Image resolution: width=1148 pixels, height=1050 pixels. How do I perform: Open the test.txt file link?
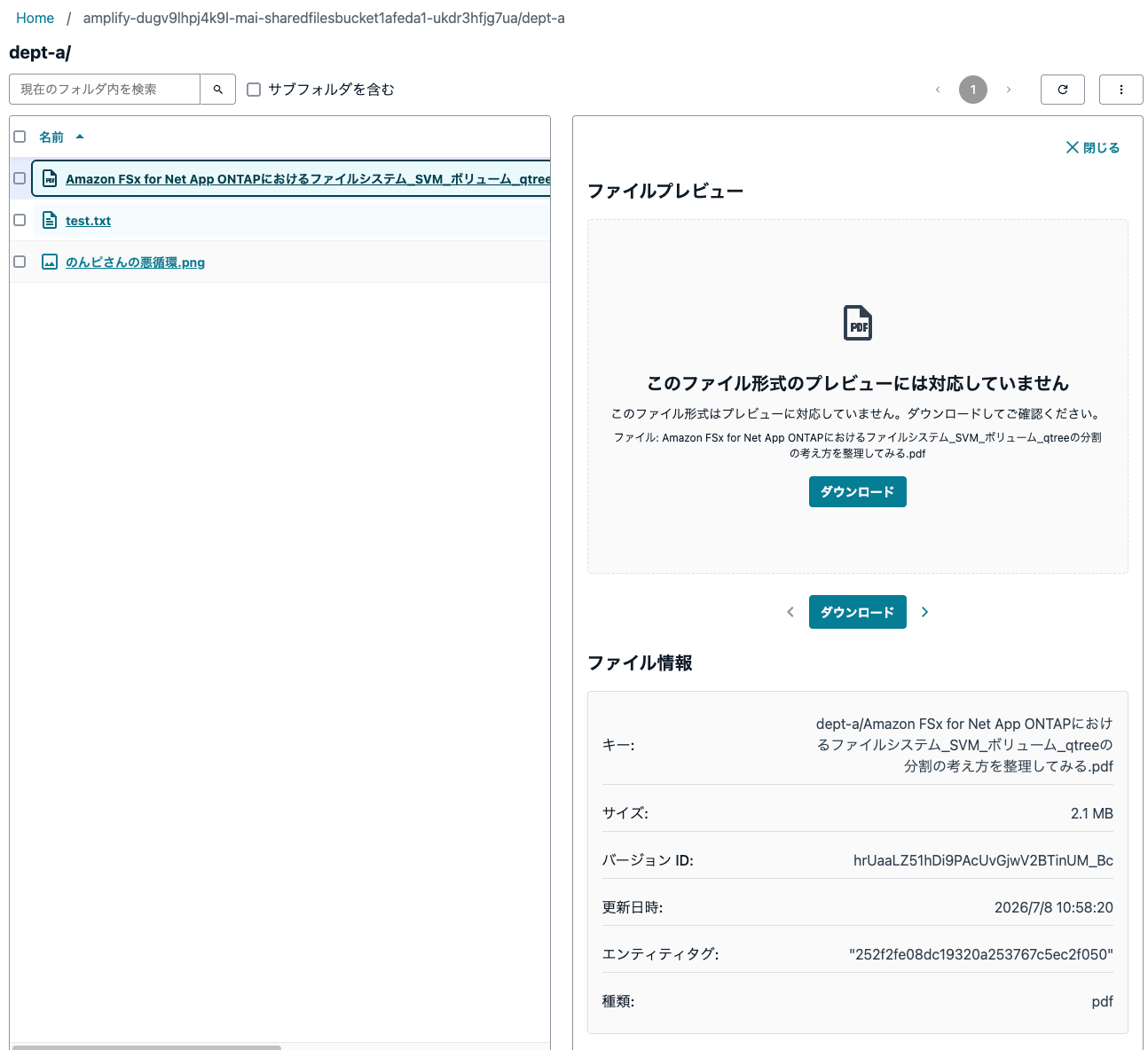[88, 221]
